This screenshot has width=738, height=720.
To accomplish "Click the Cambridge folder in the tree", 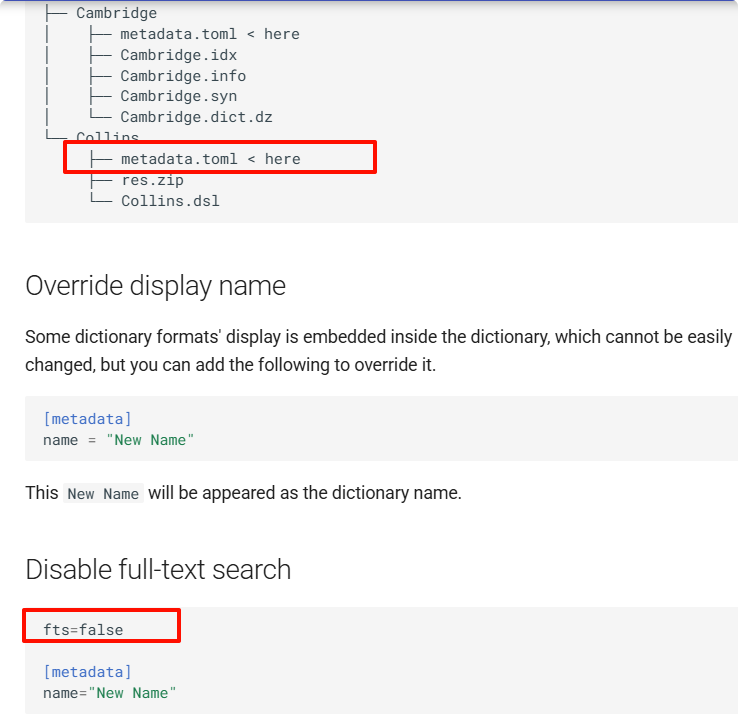I will 116,13.
